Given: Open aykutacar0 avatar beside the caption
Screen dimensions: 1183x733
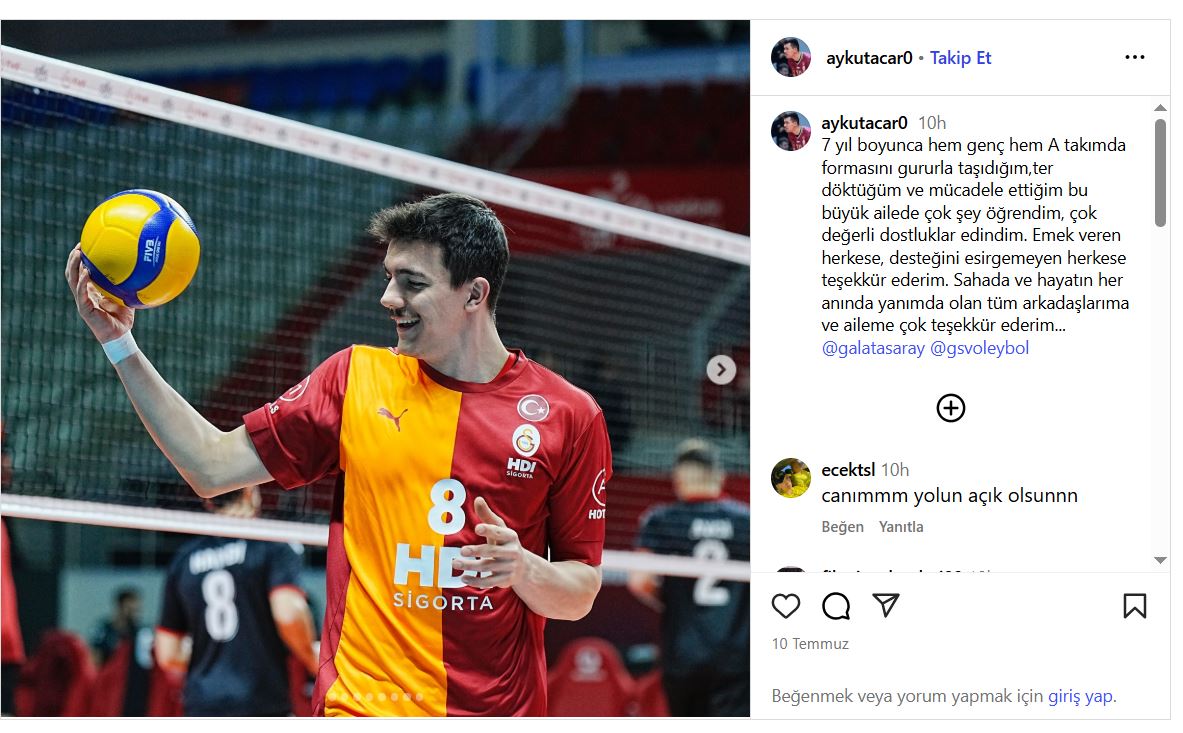Looking at the screenshot, I should coord(791,130).
